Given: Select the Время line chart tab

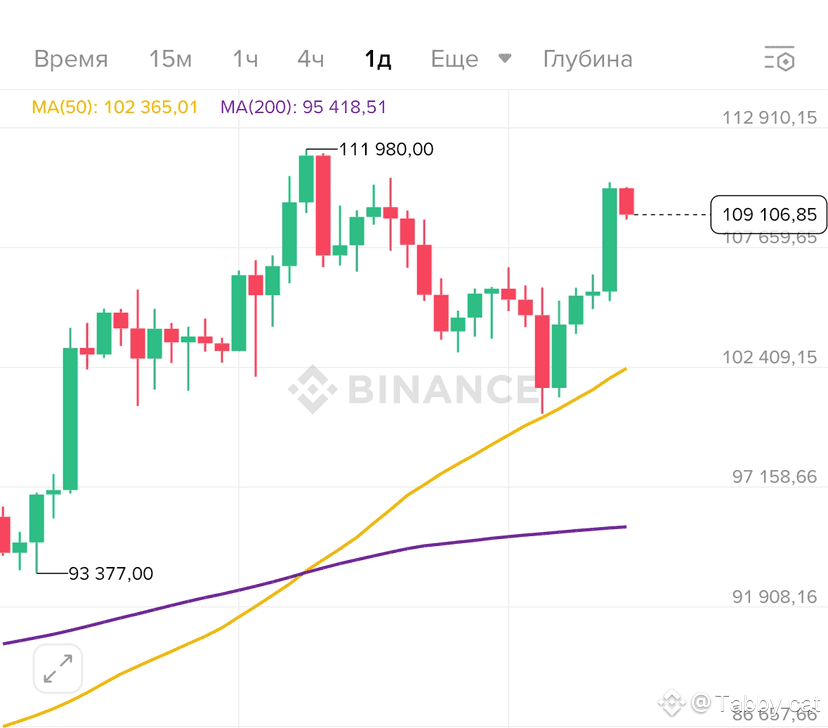Looking at the screenshot, I should [71, 59].
